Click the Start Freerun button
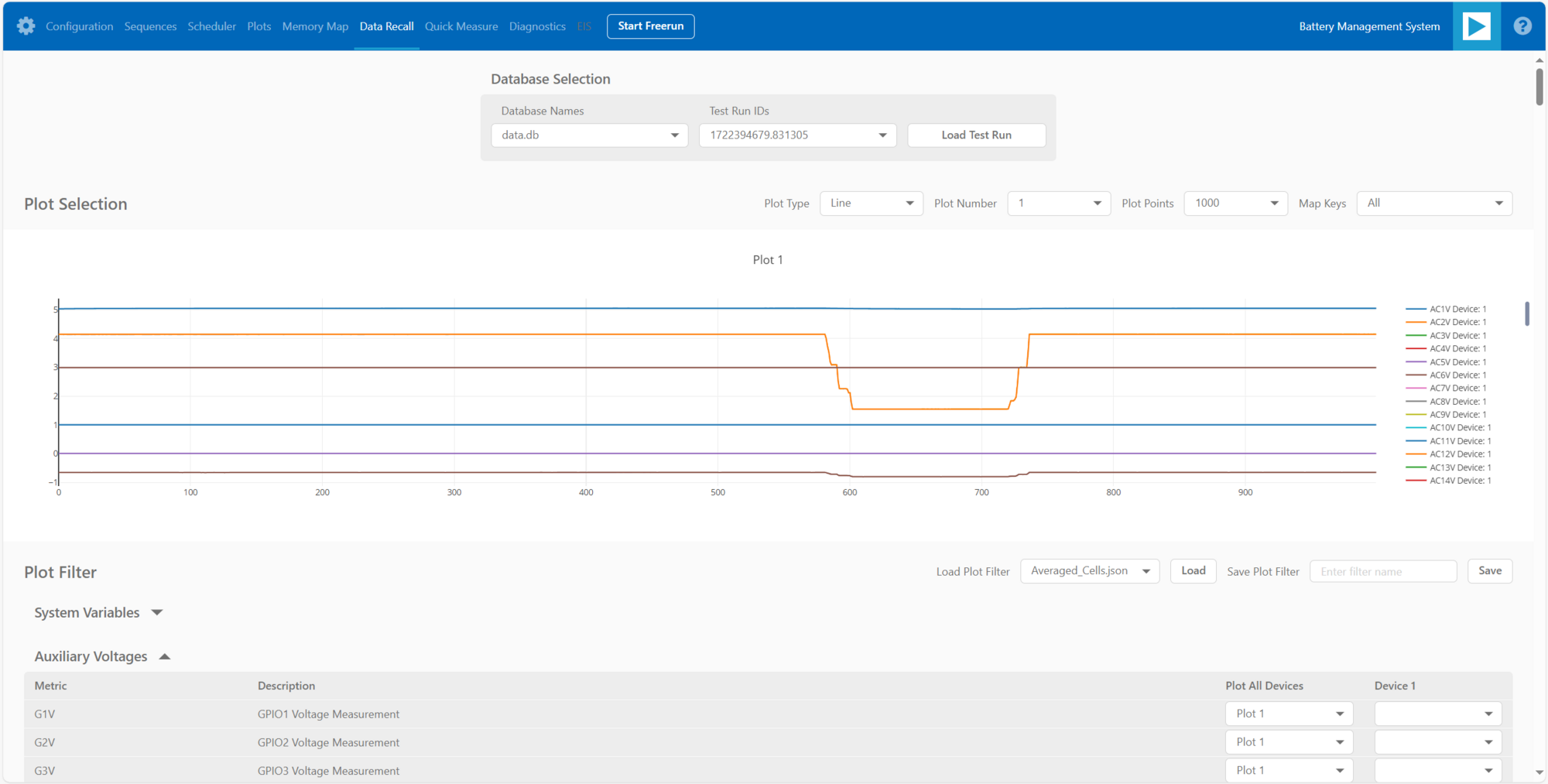The width and height of the screenshot is (1548, 784). 650,26
